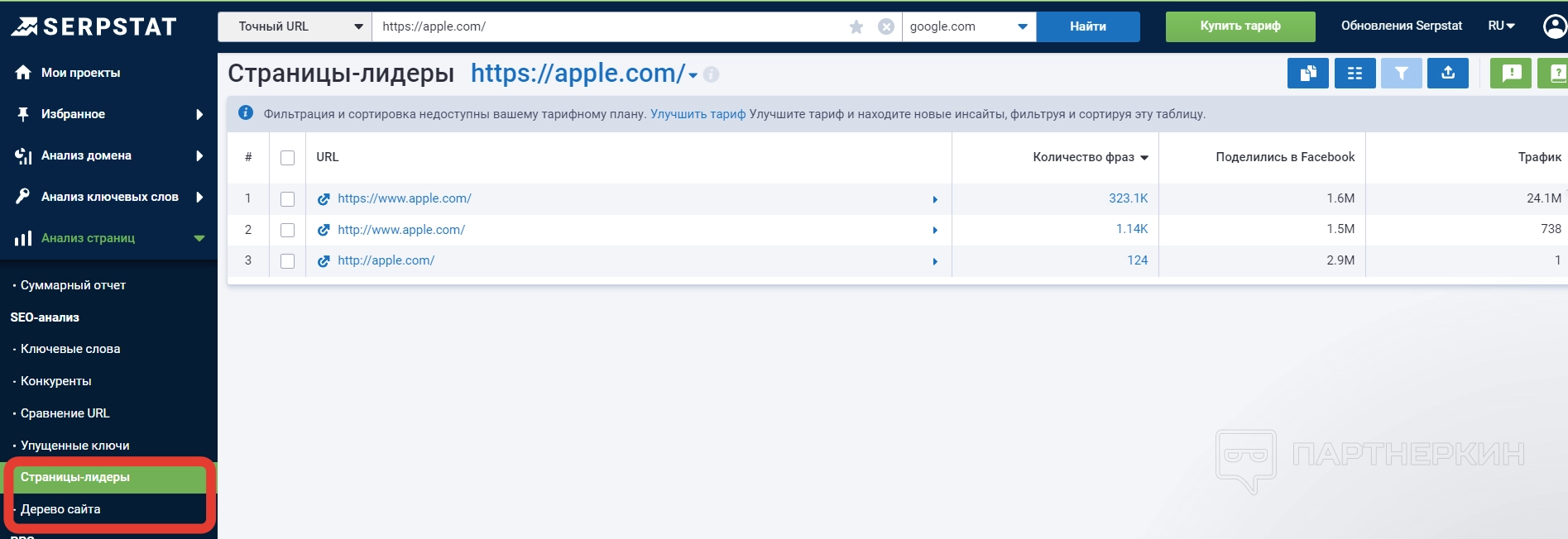Open Ключевые слова in sidebar

(x=70, y=349)
